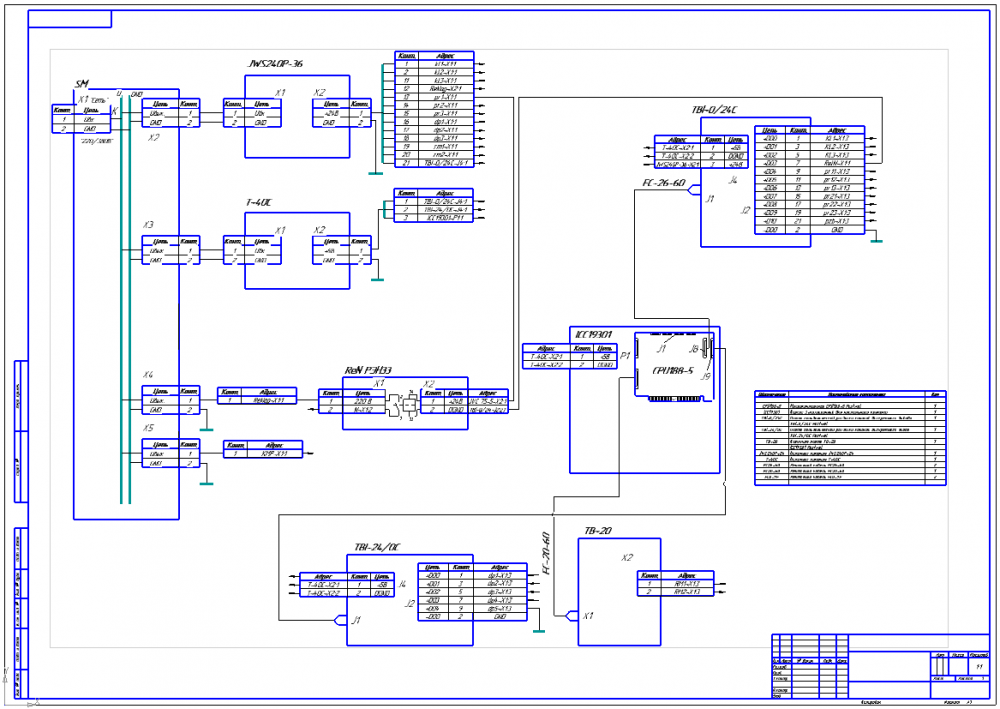Click the T-40C power supply label
1000x709 pixels.
(259, 203)
